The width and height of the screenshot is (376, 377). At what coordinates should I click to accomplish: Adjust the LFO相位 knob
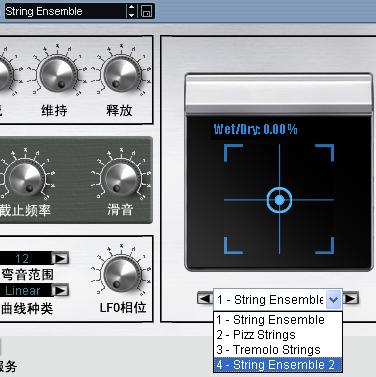pyautogui.click(x=121, y=275)
